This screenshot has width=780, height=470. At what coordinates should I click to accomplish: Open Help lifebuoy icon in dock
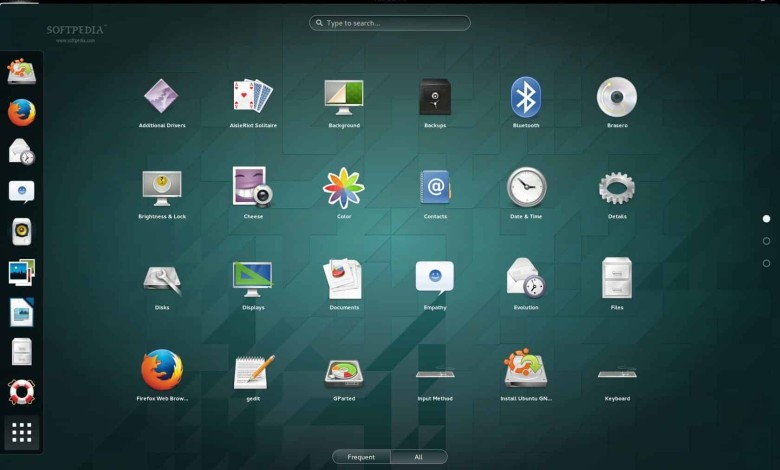(21, 392)
